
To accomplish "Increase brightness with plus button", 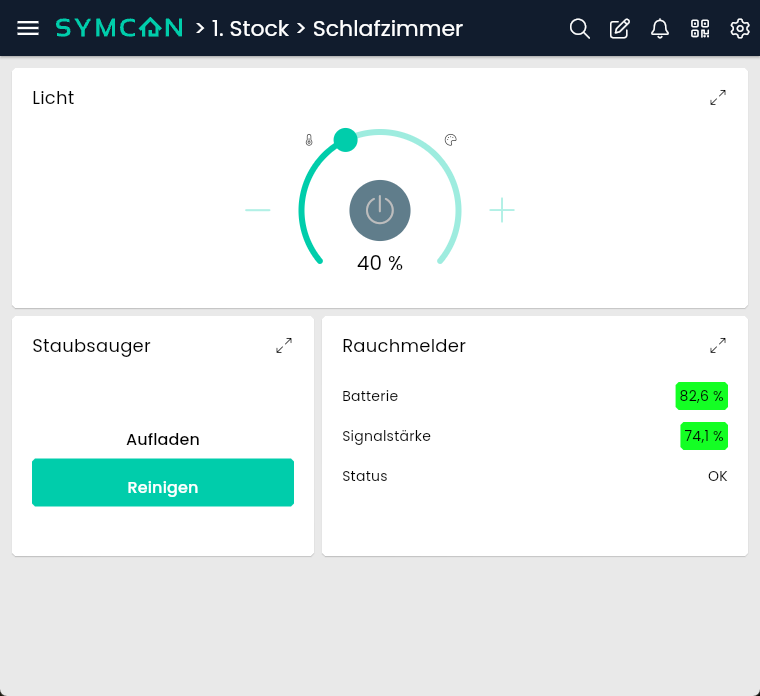I will click(x=502, y=210).
